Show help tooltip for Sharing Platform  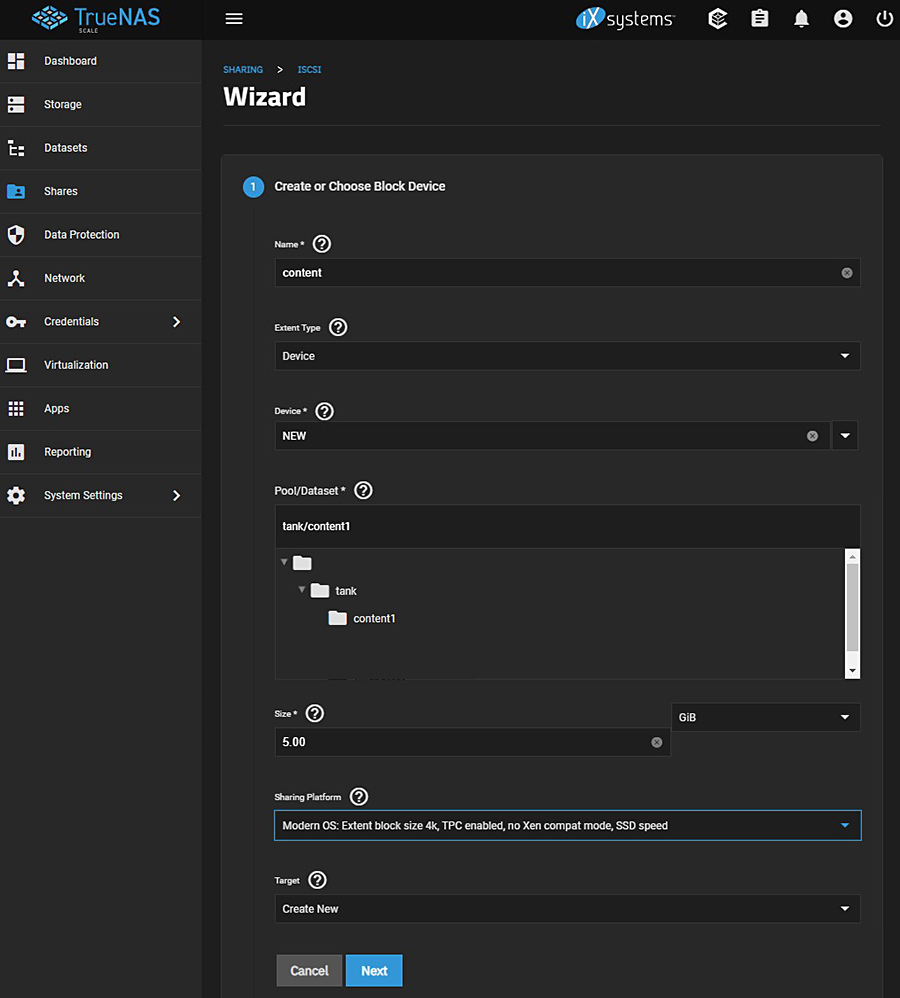pos(359,797)
